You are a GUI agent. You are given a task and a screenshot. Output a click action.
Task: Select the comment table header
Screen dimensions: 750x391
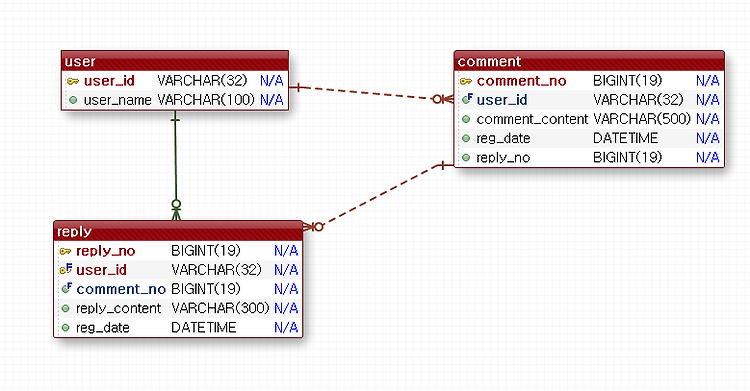tap(589, 61)
